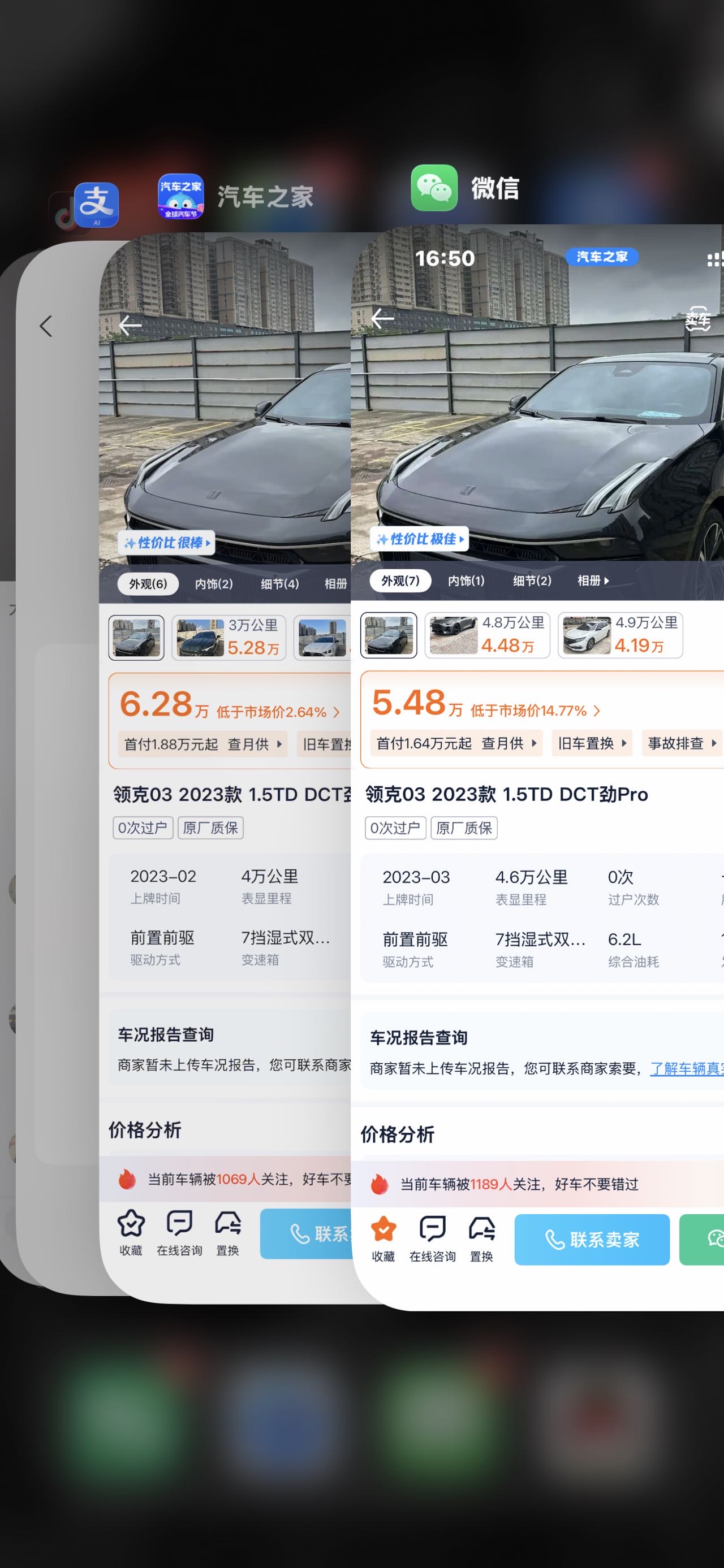The height and width of the screenshot is (1568, 724).
Task: Tap the 原厂质保 tag in the 微信 card
Action: (x=464, y=828)
